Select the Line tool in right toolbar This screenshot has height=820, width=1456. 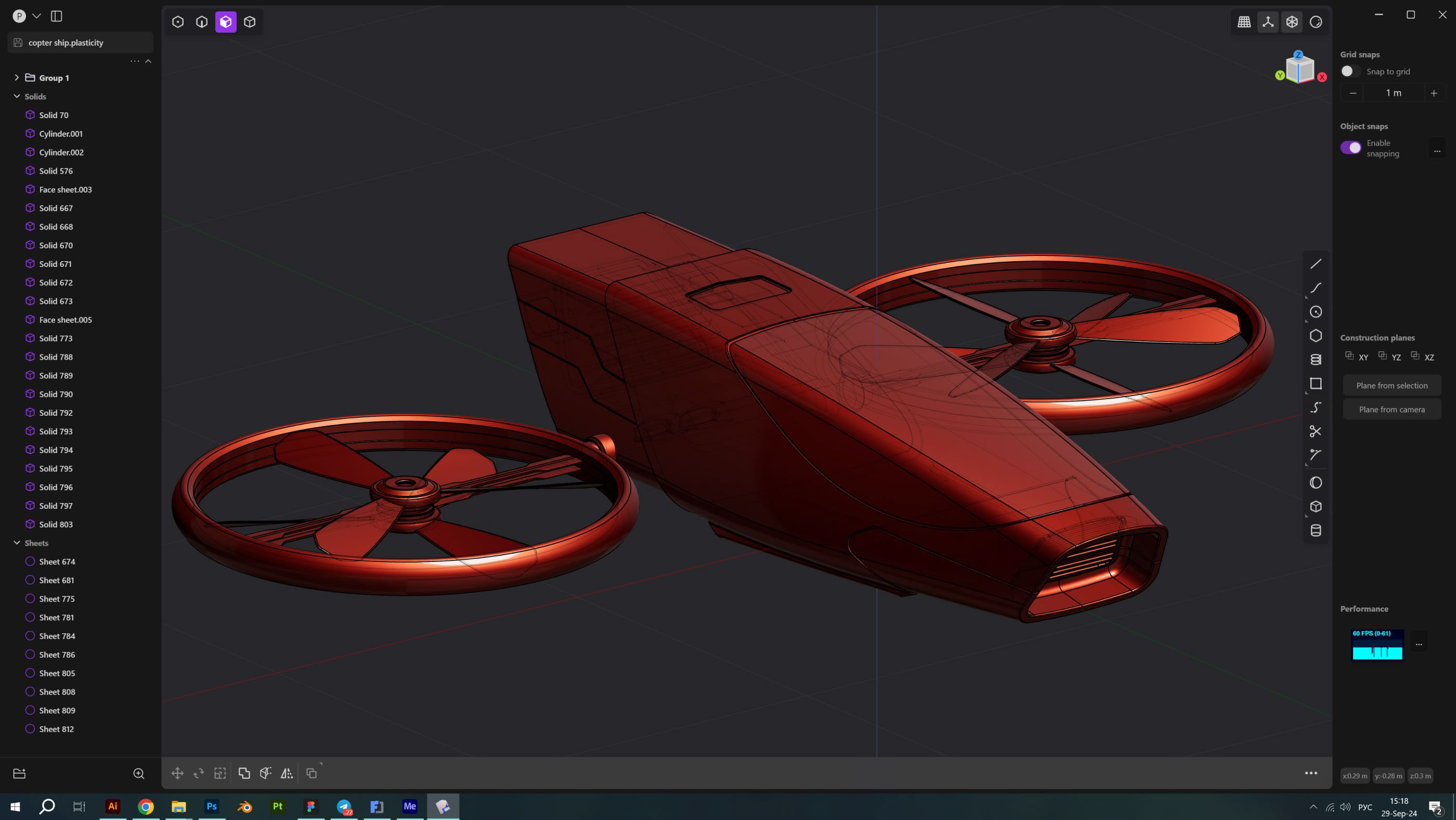[x=1316, y=264]
